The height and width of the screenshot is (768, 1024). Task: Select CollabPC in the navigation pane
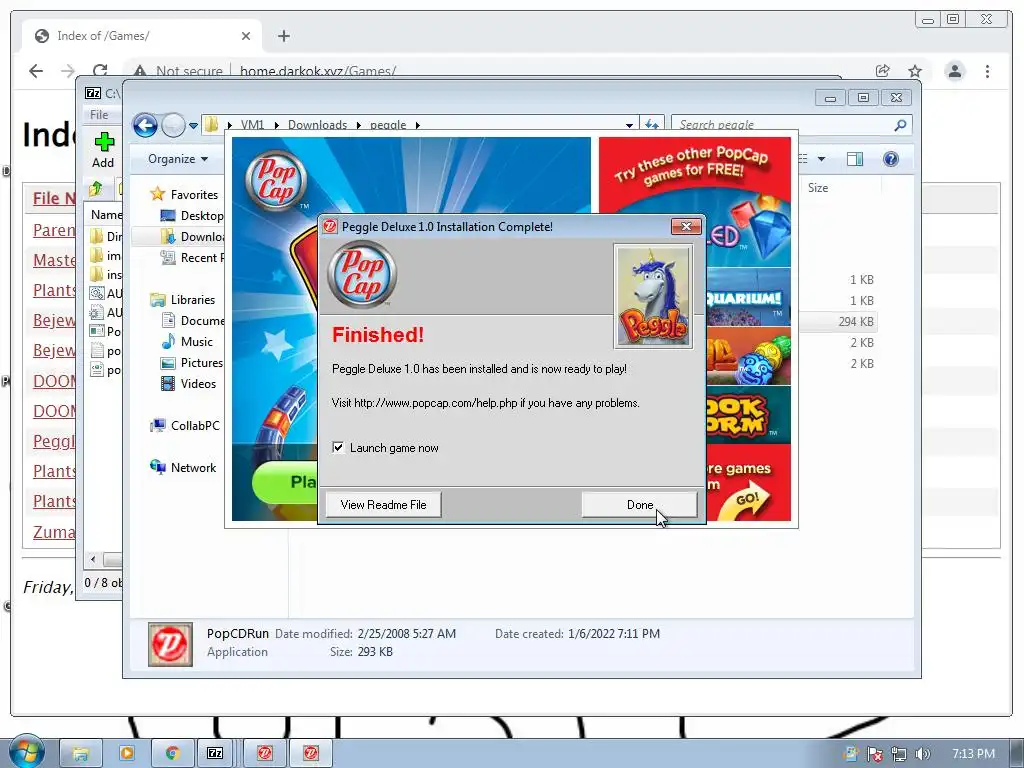[x=195, y=425]
